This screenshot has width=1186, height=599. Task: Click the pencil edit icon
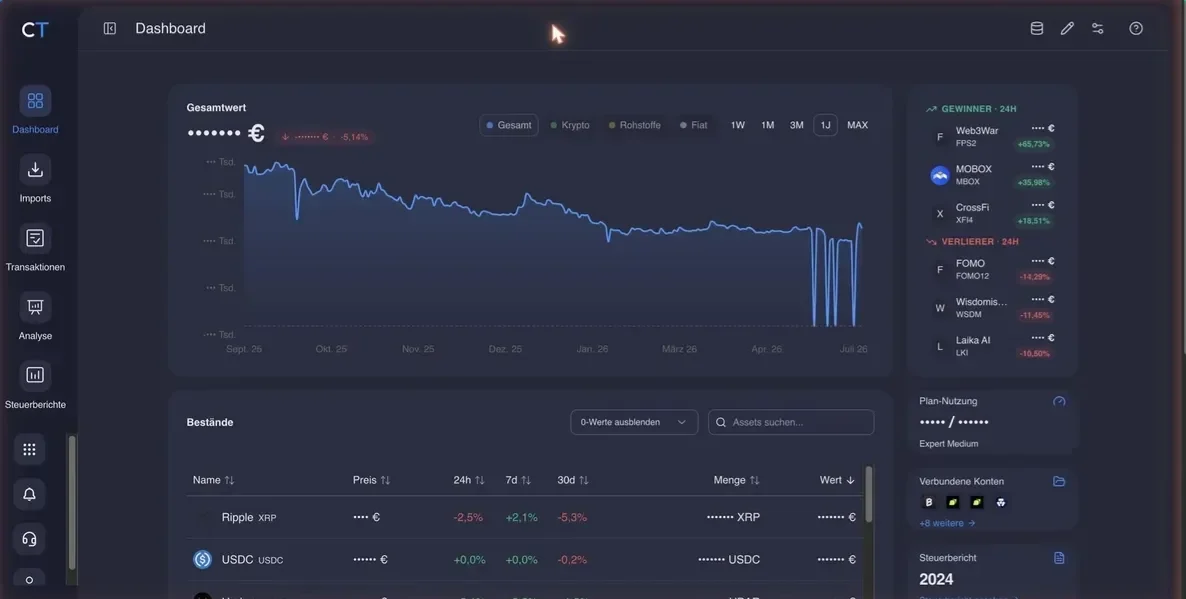(x=1067, y=29)
